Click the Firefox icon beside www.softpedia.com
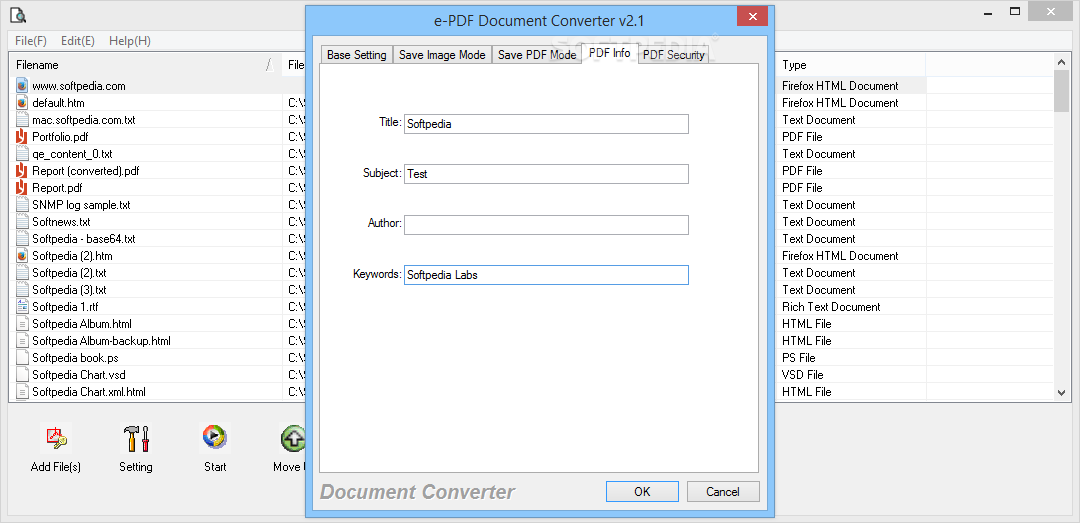The width and height of the screenshot is (1080, 523). [x=22, y=86]
